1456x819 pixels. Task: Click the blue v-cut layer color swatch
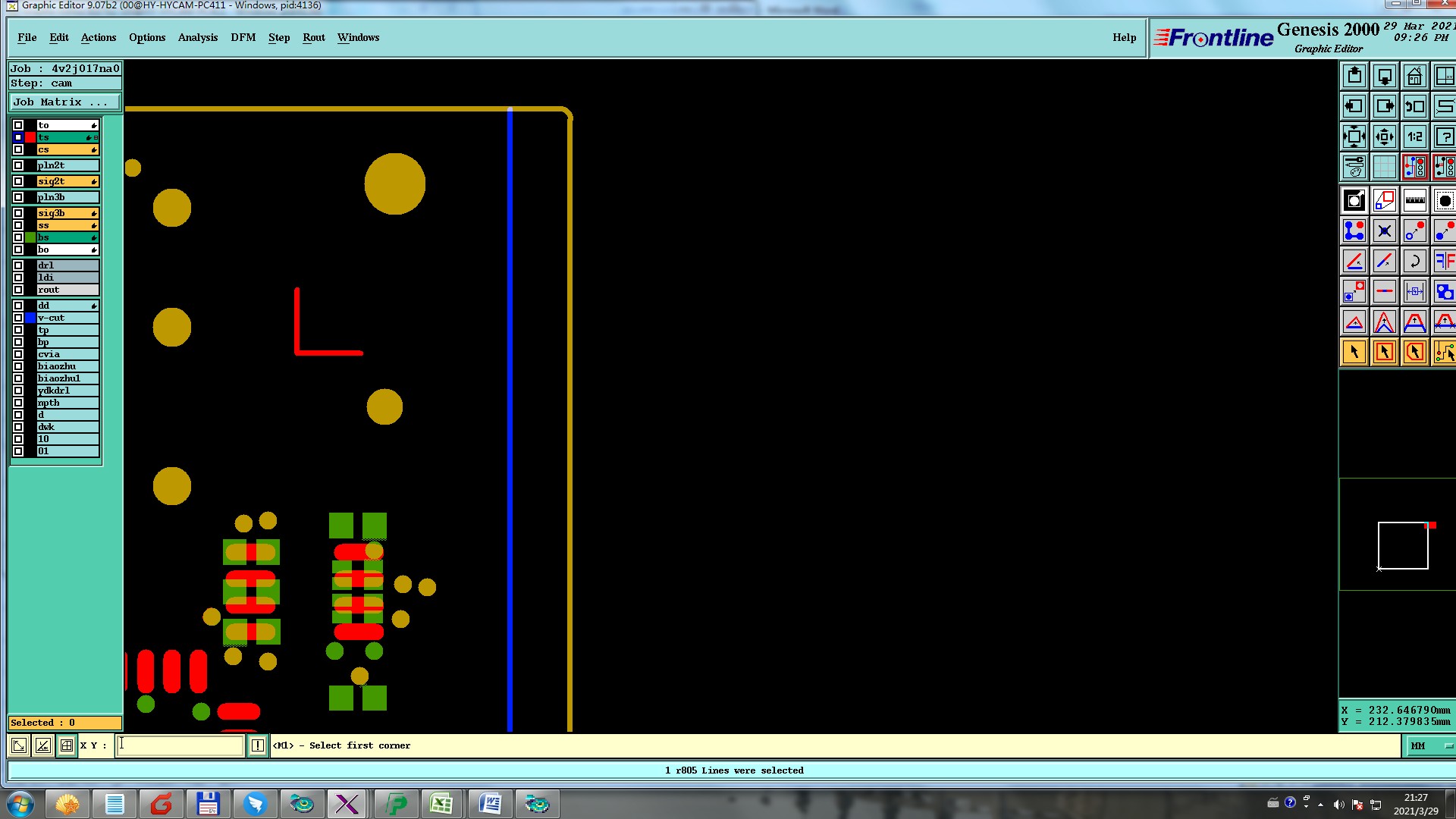pyautogui.click(x=30, y=318)
